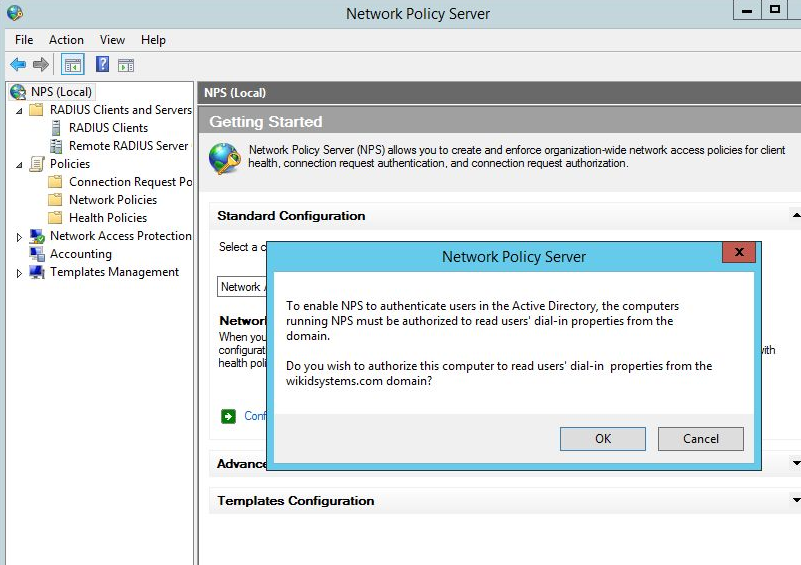801x565 pixels.
Task: Click the Getting Started header
Action: (x=266, y=122)
